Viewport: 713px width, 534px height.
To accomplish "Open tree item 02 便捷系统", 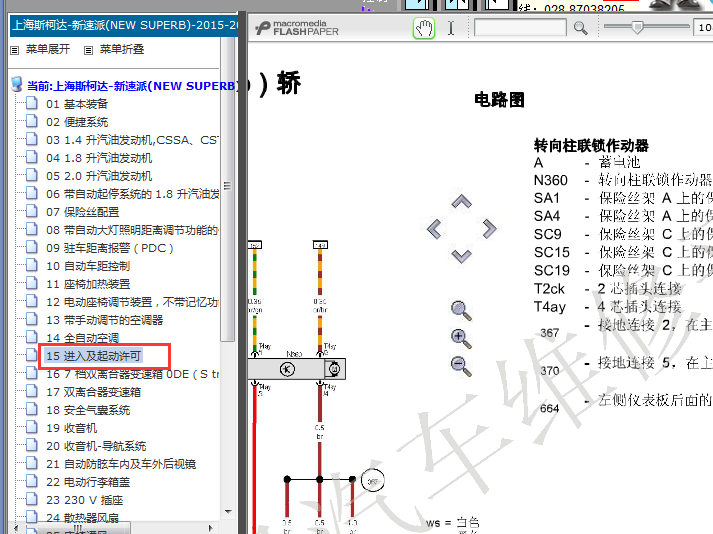I will pos(77,122).
